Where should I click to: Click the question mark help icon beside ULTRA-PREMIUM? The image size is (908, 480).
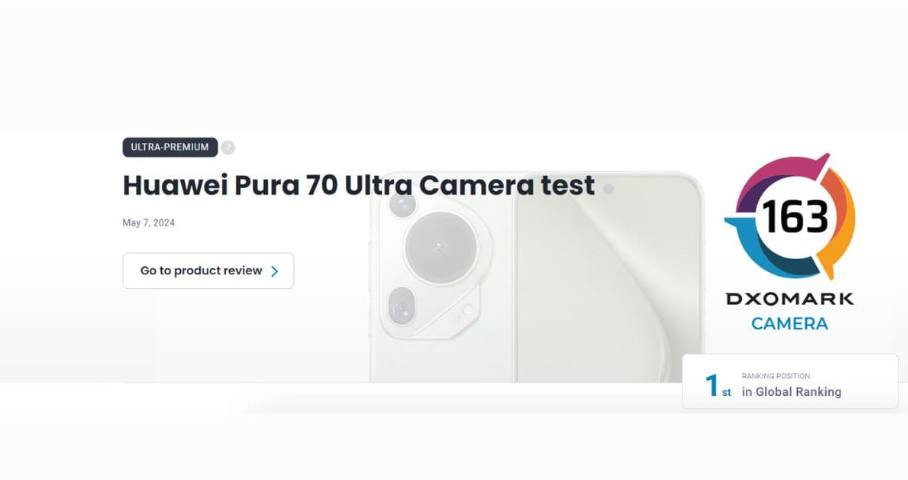pos(228,148)
